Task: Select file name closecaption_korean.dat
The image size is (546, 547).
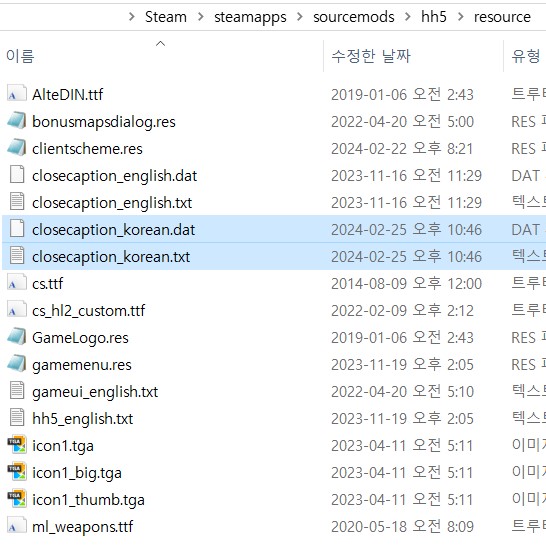Action: pos(113,230)
